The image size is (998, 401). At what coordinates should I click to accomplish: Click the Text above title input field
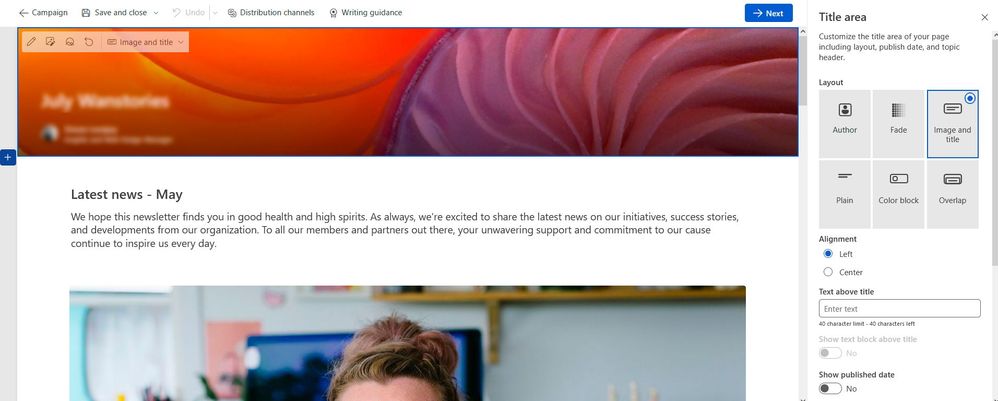899,309
